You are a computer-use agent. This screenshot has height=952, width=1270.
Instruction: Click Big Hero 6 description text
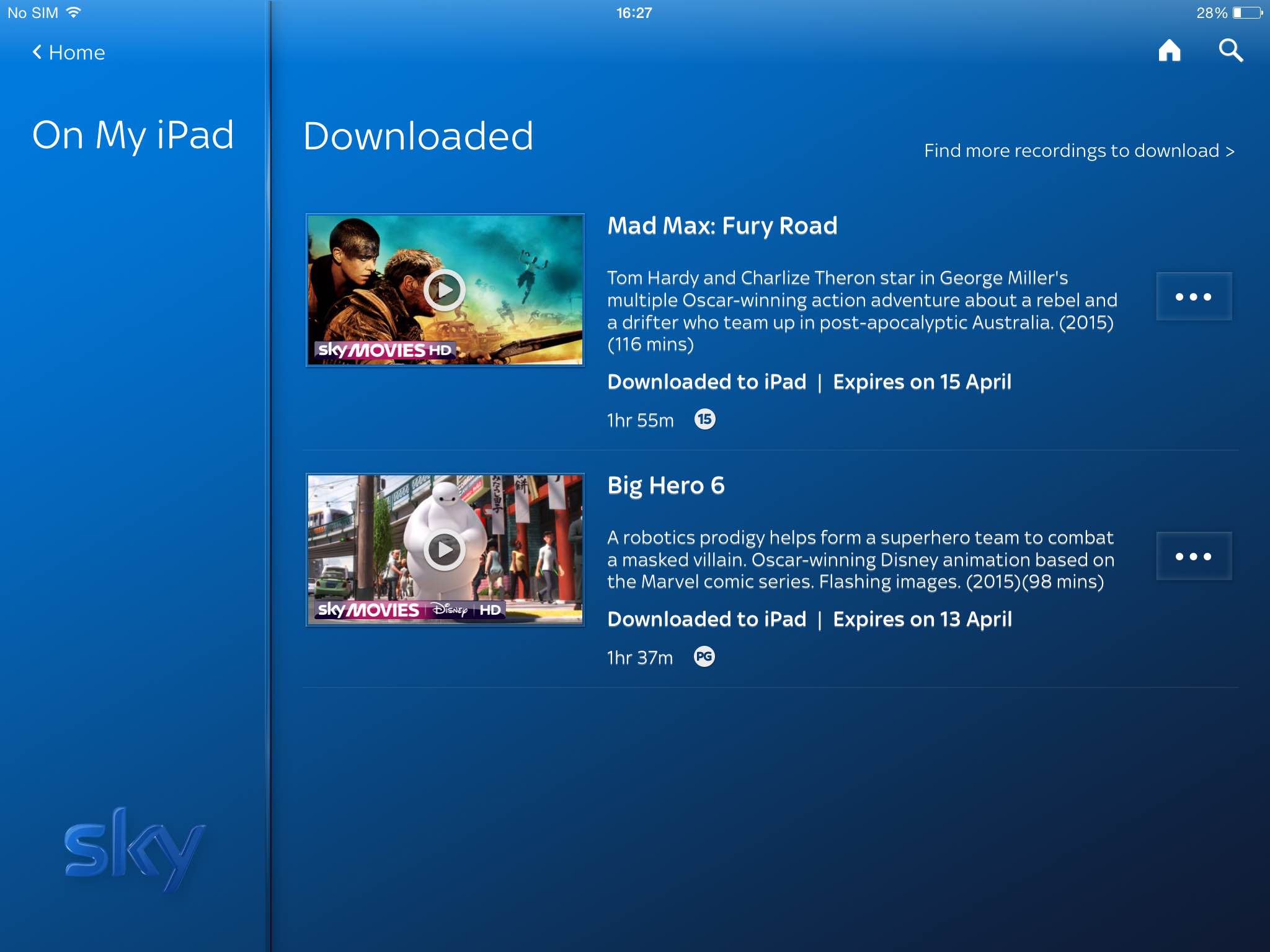tap(860, 559)
